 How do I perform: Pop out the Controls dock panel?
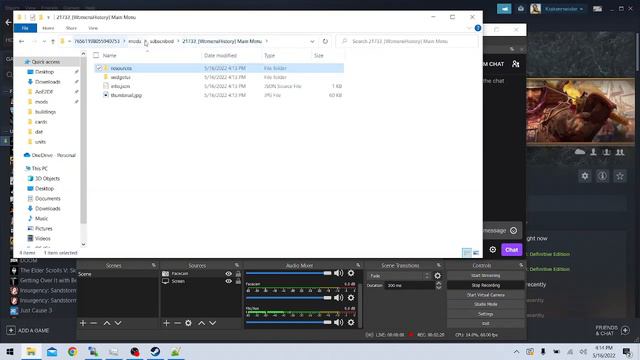point(521,265)
